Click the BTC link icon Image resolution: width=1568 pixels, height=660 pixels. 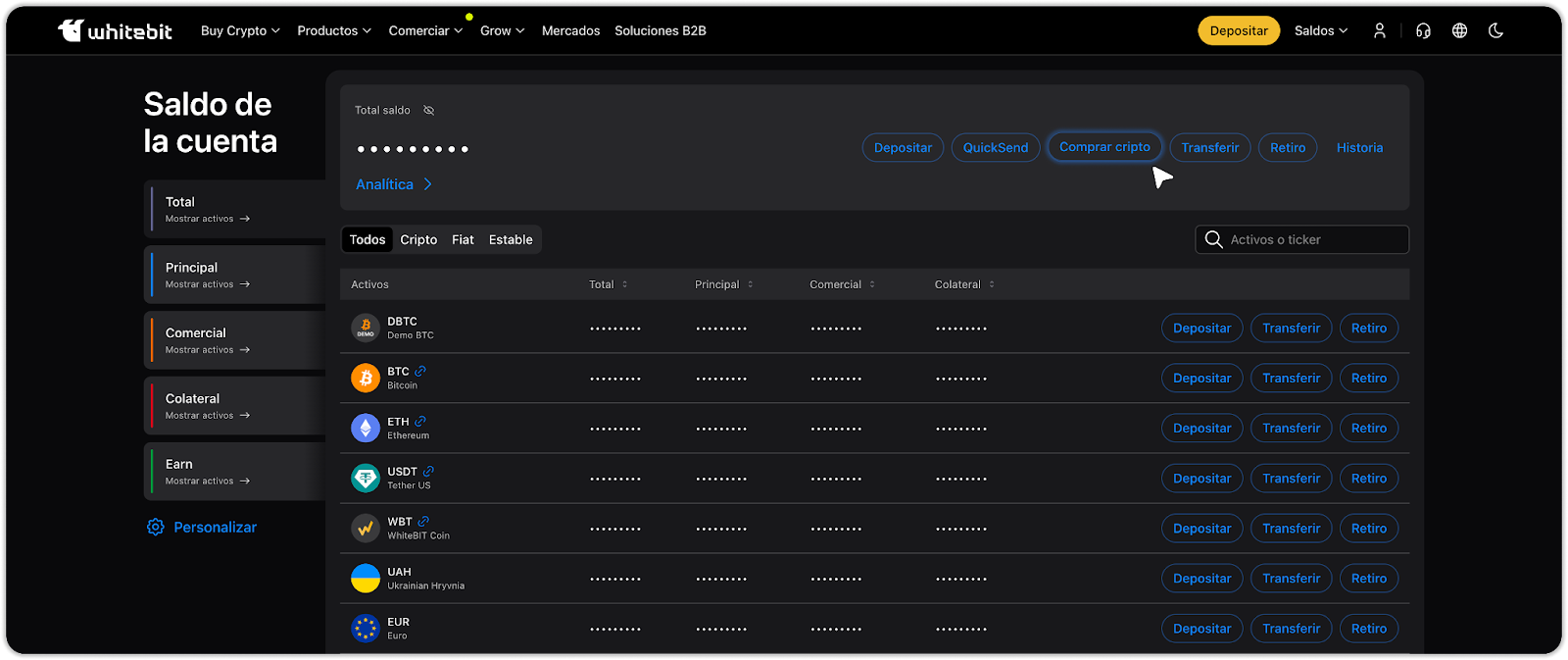coord(420,372)
